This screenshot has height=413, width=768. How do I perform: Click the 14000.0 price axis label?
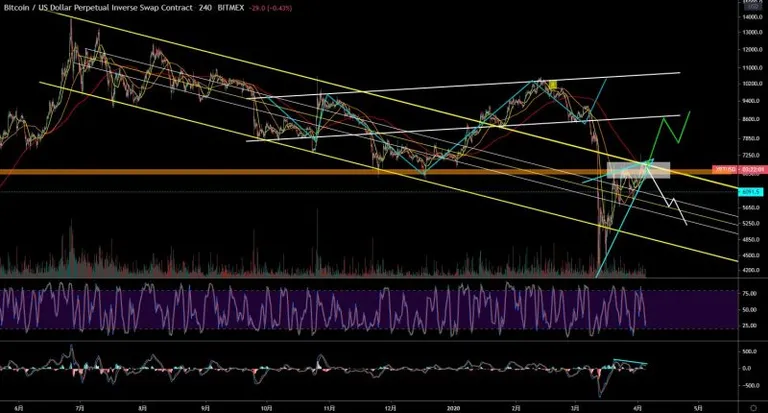(752, 17)
